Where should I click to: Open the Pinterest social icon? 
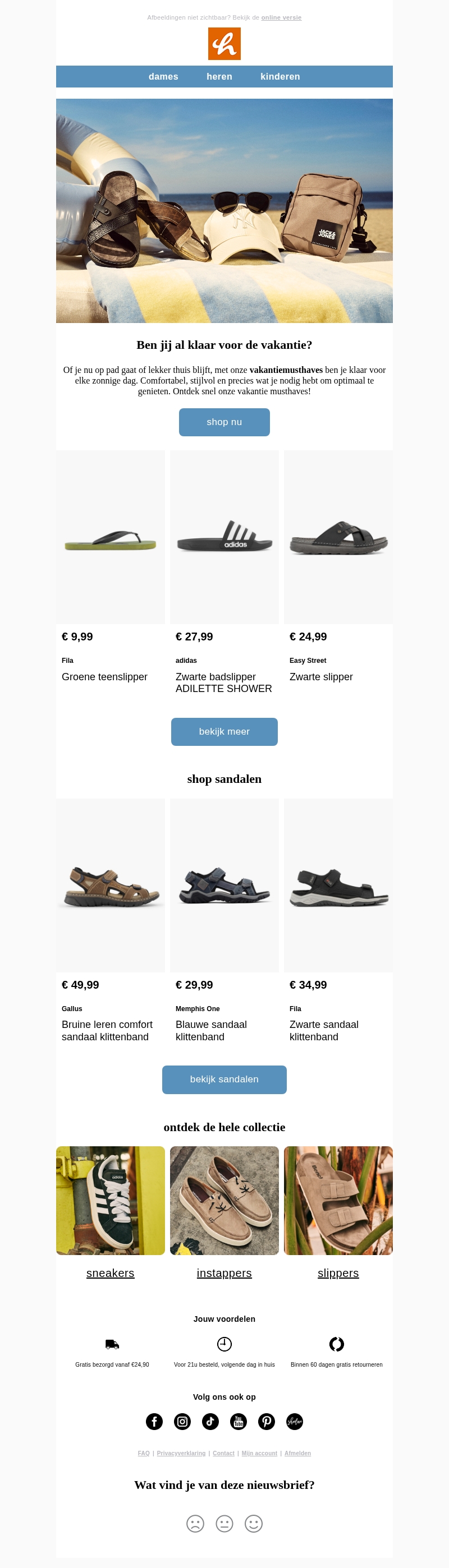[266, 1421]
